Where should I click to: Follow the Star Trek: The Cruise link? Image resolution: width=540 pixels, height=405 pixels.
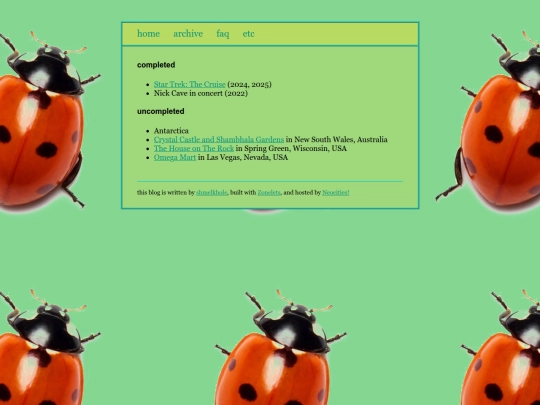coord(190,84)
